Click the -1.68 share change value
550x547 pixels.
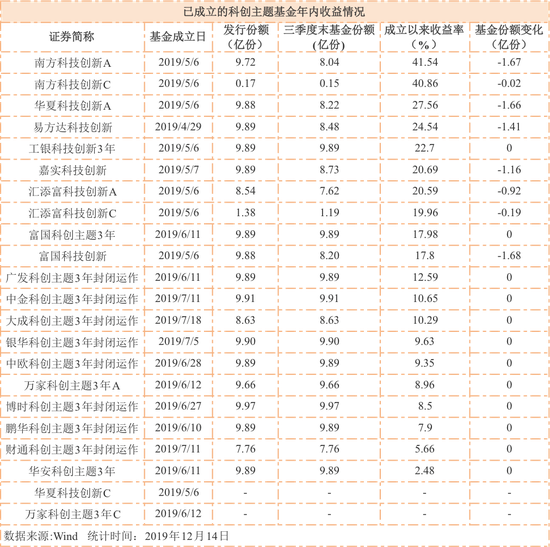[509, 255]
